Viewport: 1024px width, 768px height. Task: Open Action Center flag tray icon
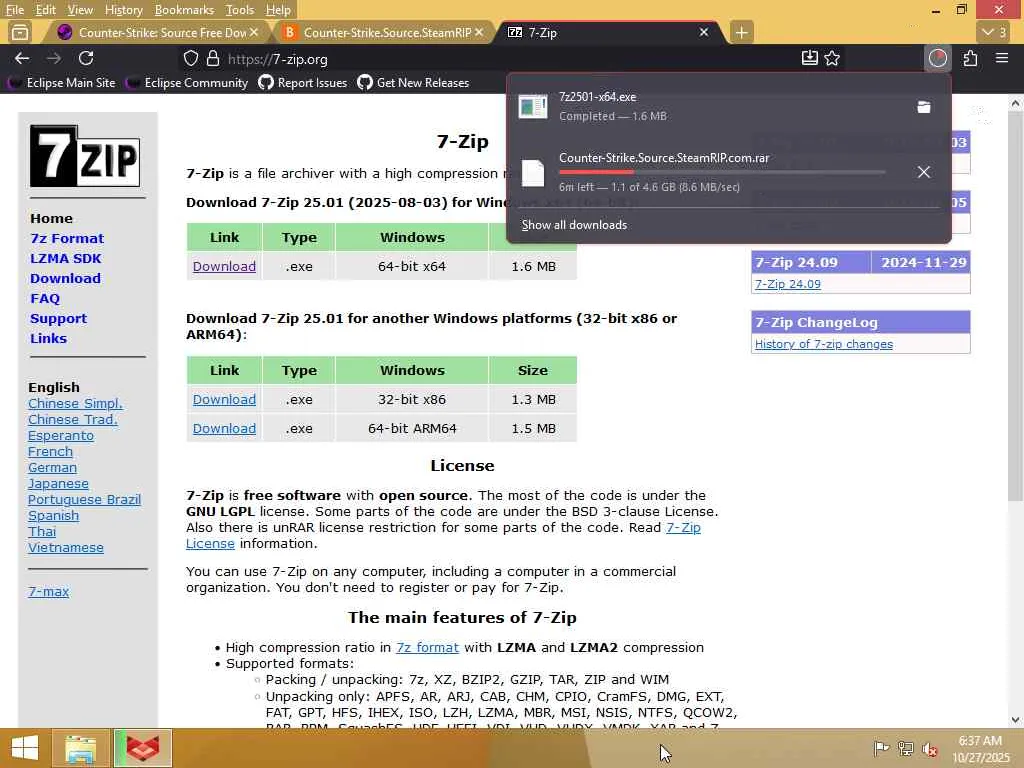point(881,748)
